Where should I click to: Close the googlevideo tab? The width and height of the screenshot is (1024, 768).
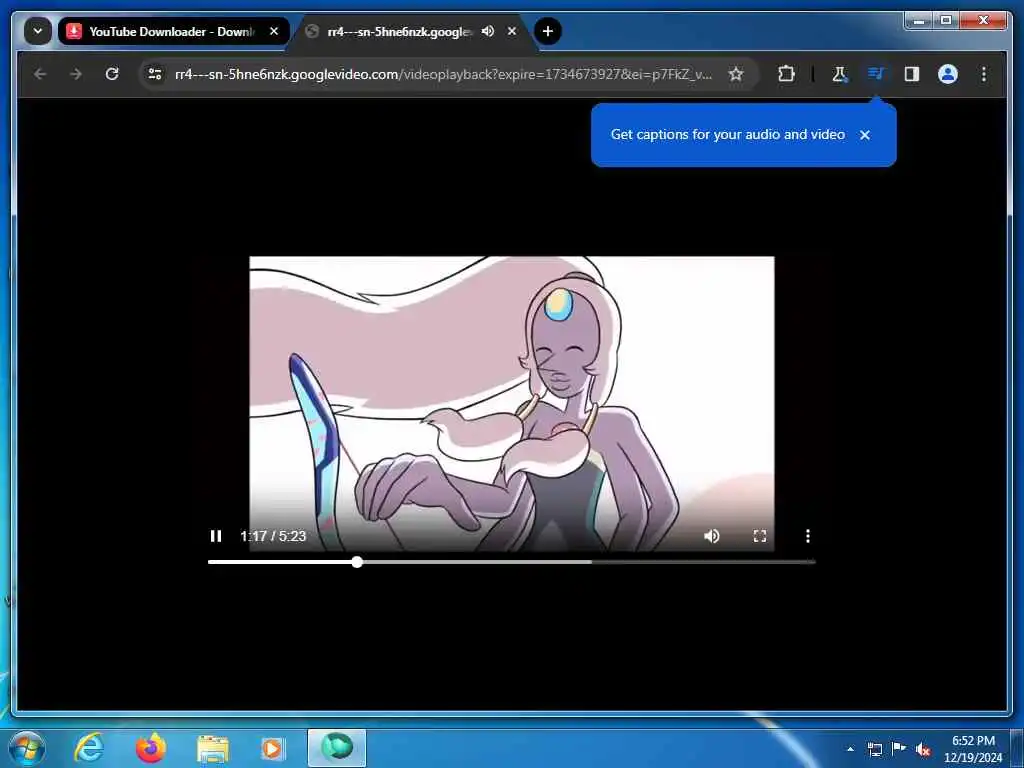click(x=512, y=31)
